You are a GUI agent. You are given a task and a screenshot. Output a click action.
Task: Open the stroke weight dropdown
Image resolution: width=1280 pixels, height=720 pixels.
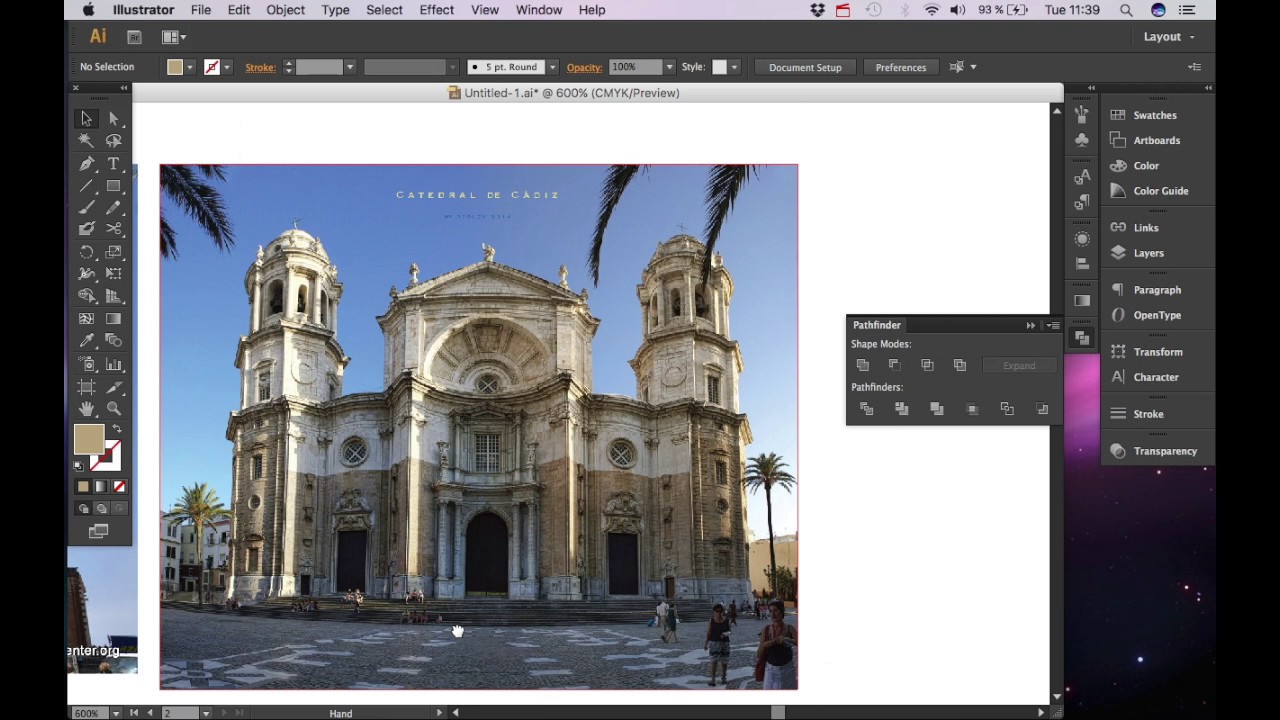click(349, 67)
